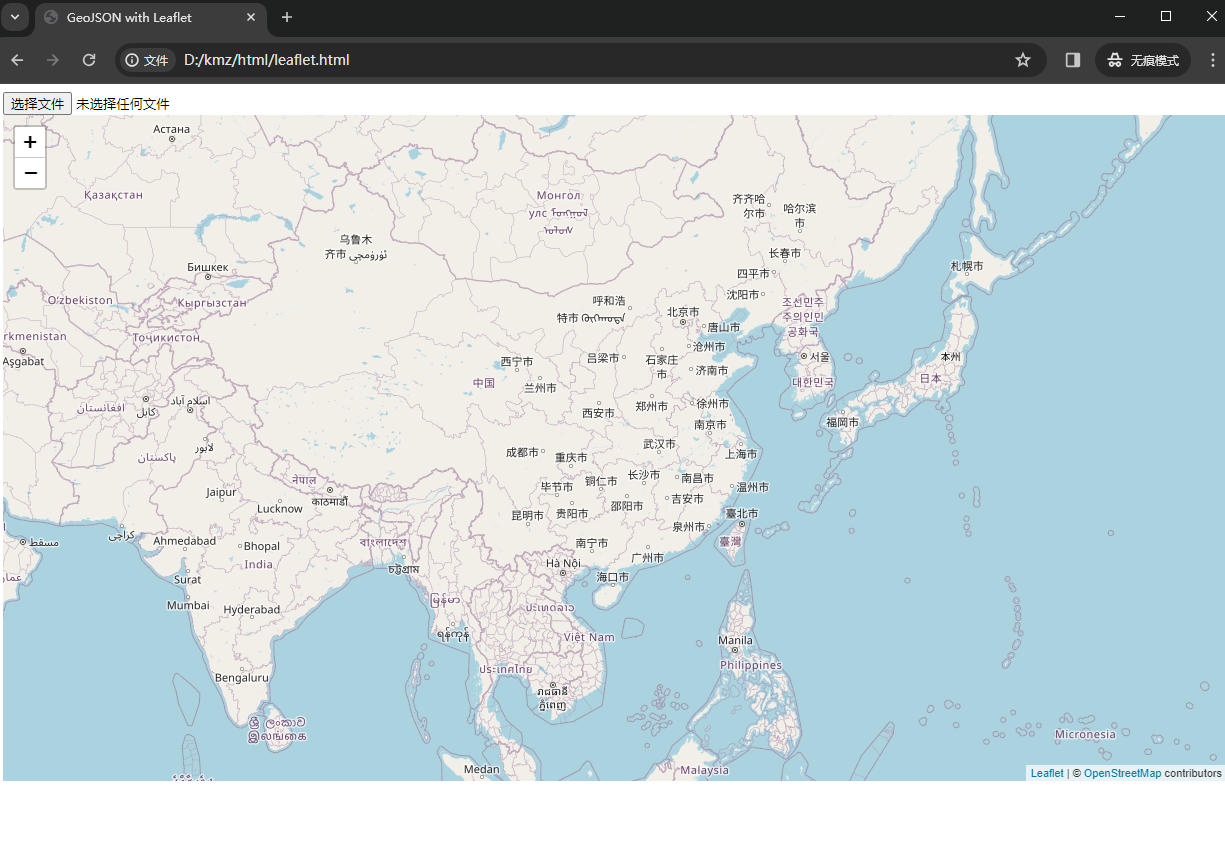1225x862 pixels.
Task: Close the GeoJSON with Leaflet tab
Action: 251,17
